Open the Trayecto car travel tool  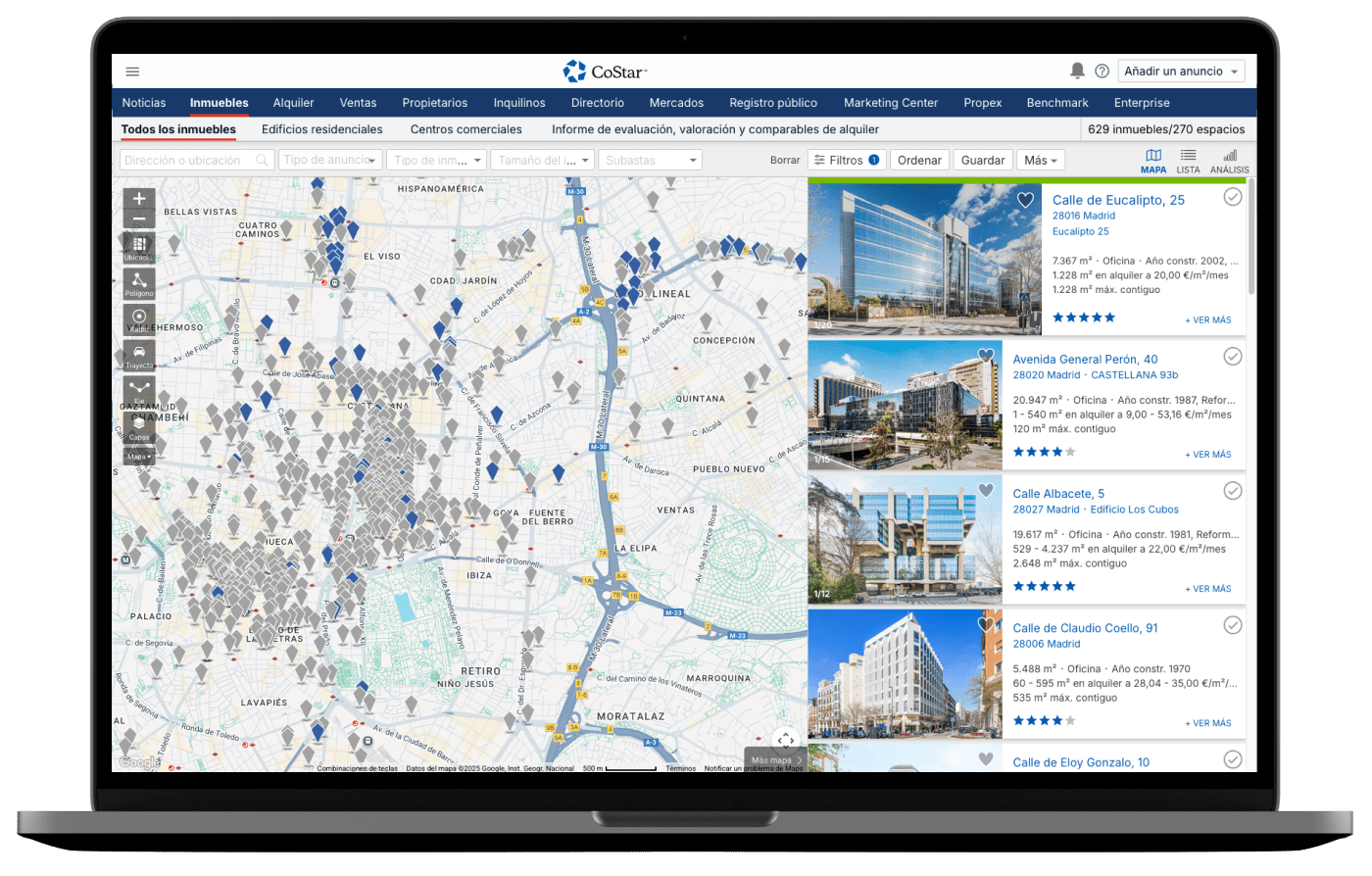139,354
